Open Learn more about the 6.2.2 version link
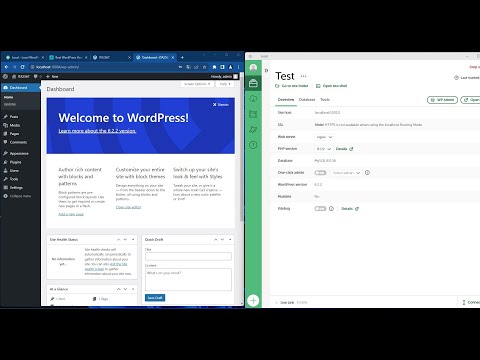This screenshot has height=360, width=480. click(x=97, y=131)
